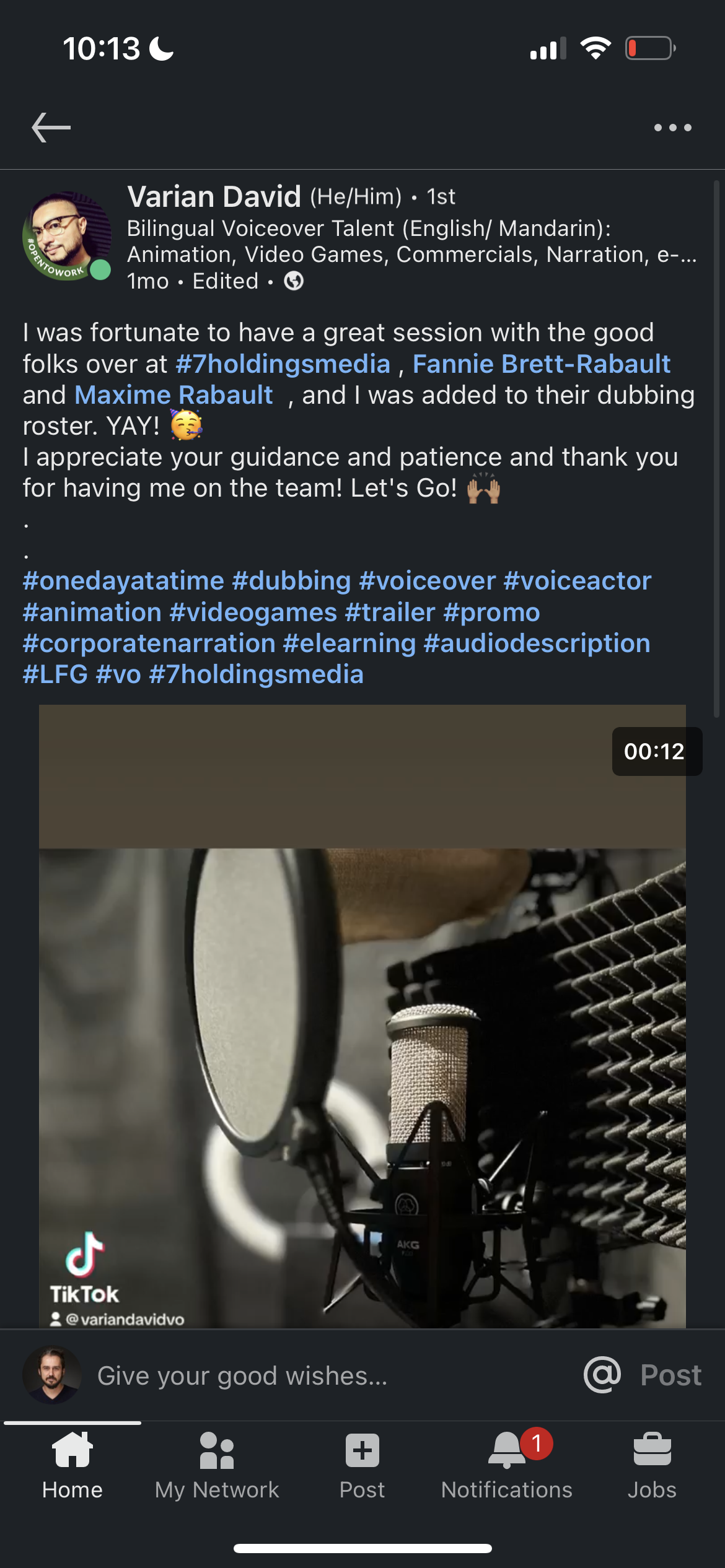Tap the @ mention icon in comment bar
The height and width of the screenshot is (1568, 725).
pyautogui.click(x=602, y=1374)
